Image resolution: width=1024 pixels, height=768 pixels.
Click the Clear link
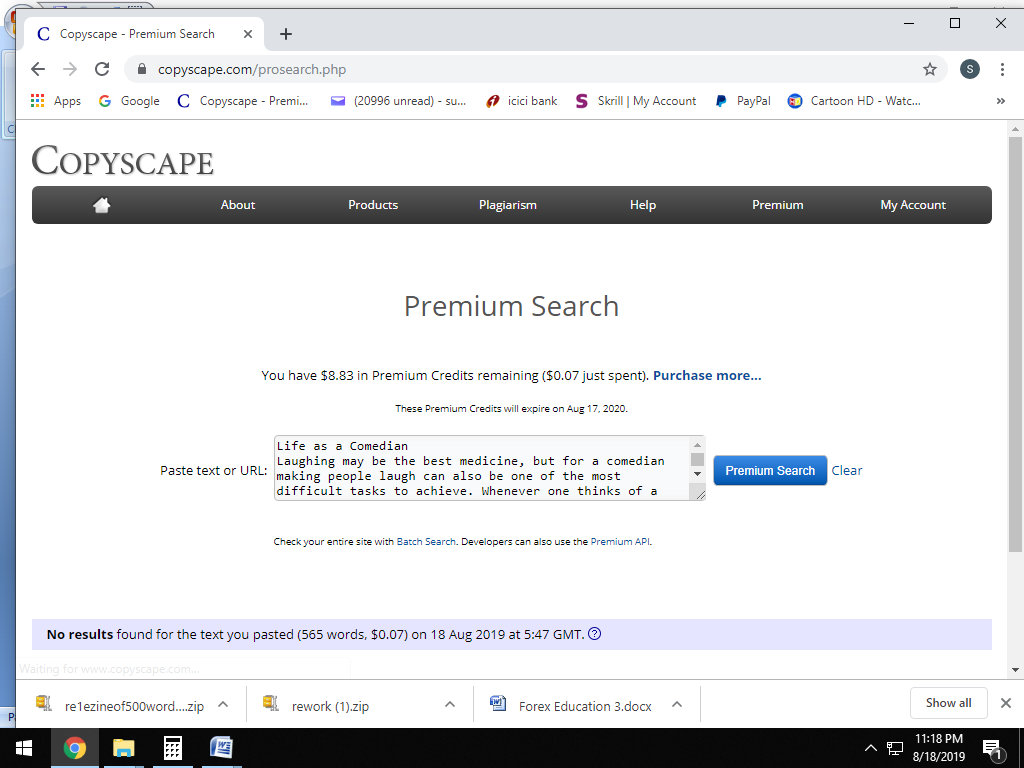(x=846, y=470)
